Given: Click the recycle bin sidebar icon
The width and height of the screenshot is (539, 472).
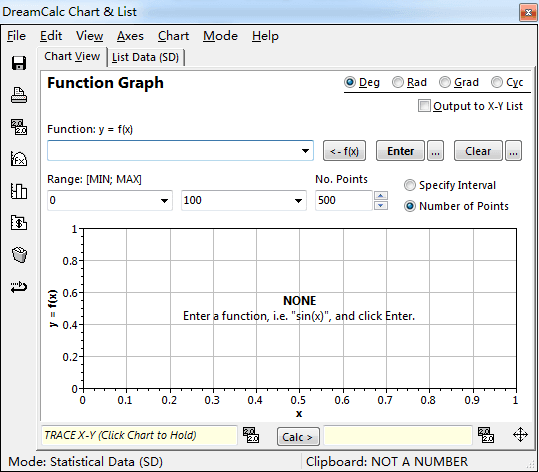Looking at the screenshot, I should click(x=19, y=255).
